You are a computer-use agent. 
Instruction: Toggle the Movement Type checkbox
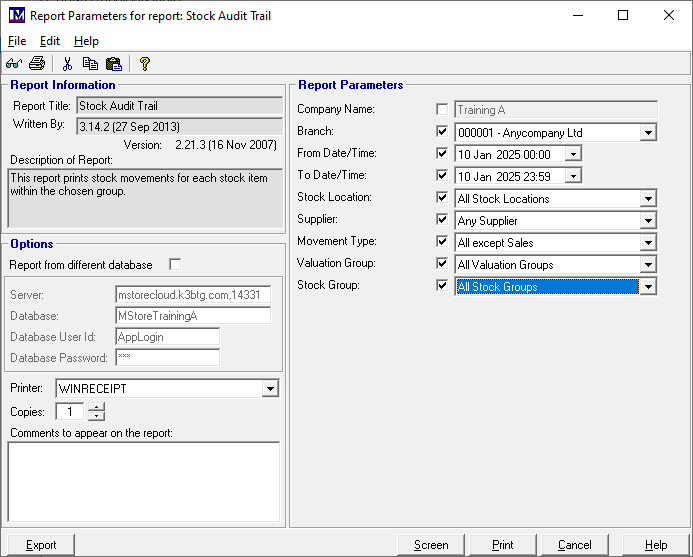[442, 241]
